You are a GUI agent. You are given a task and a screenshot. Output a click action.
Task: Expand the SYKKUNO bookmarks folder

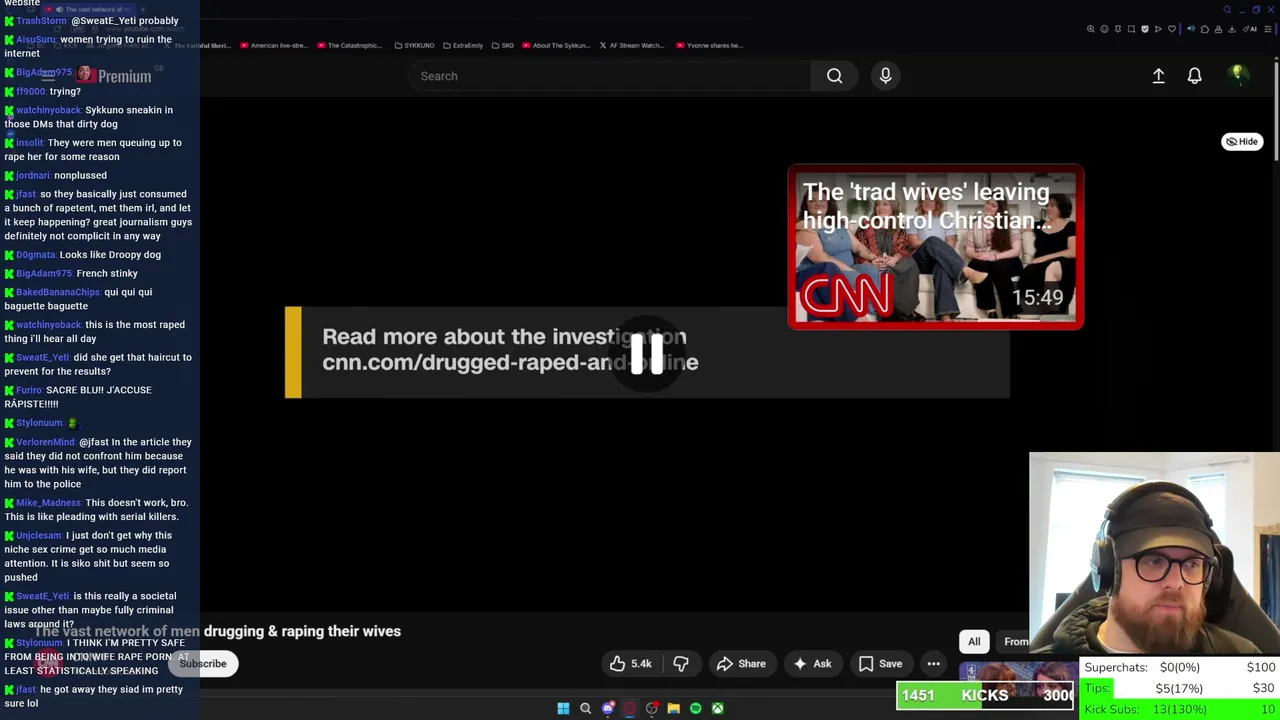(x=414, y=45)
